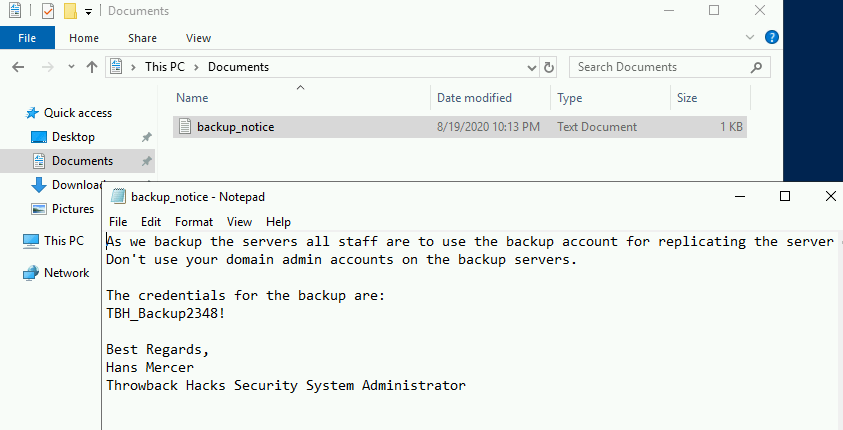Refresh the Documents folder view
843x430 pixels.
[x=549, y=67]
